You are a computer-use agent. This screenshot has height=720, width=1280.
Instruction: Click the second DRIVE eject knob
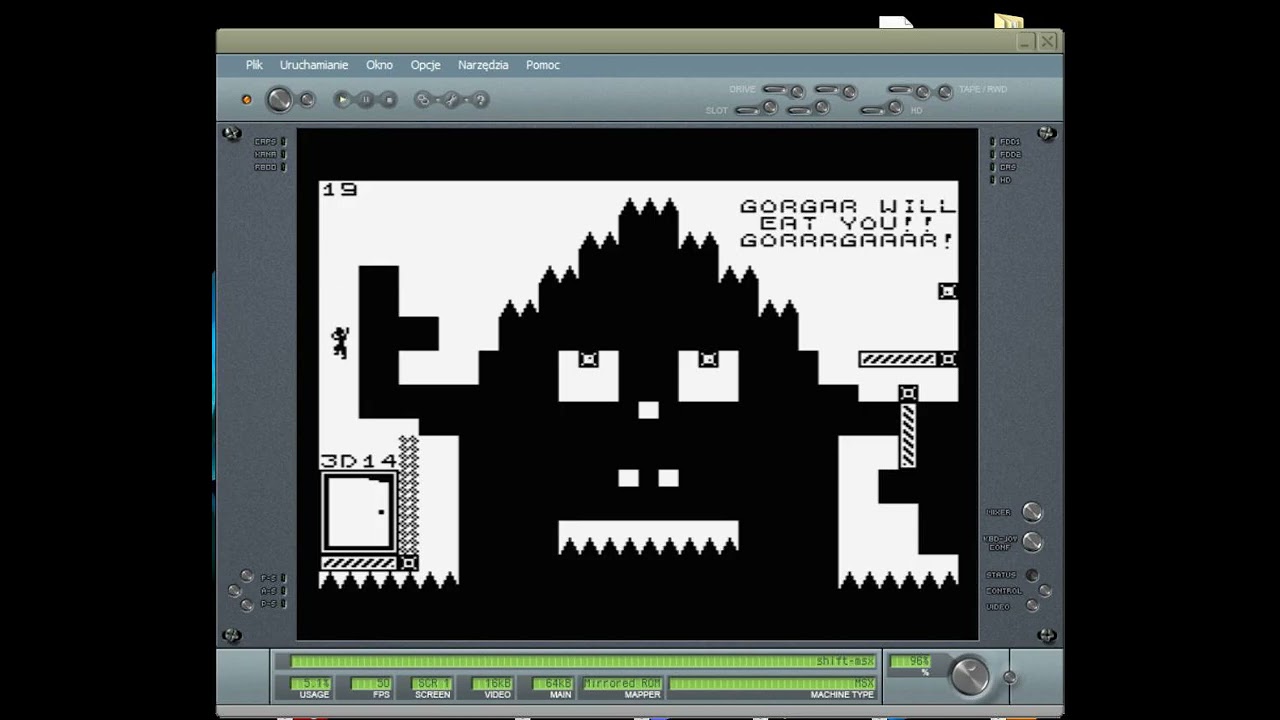coord(849,92)
